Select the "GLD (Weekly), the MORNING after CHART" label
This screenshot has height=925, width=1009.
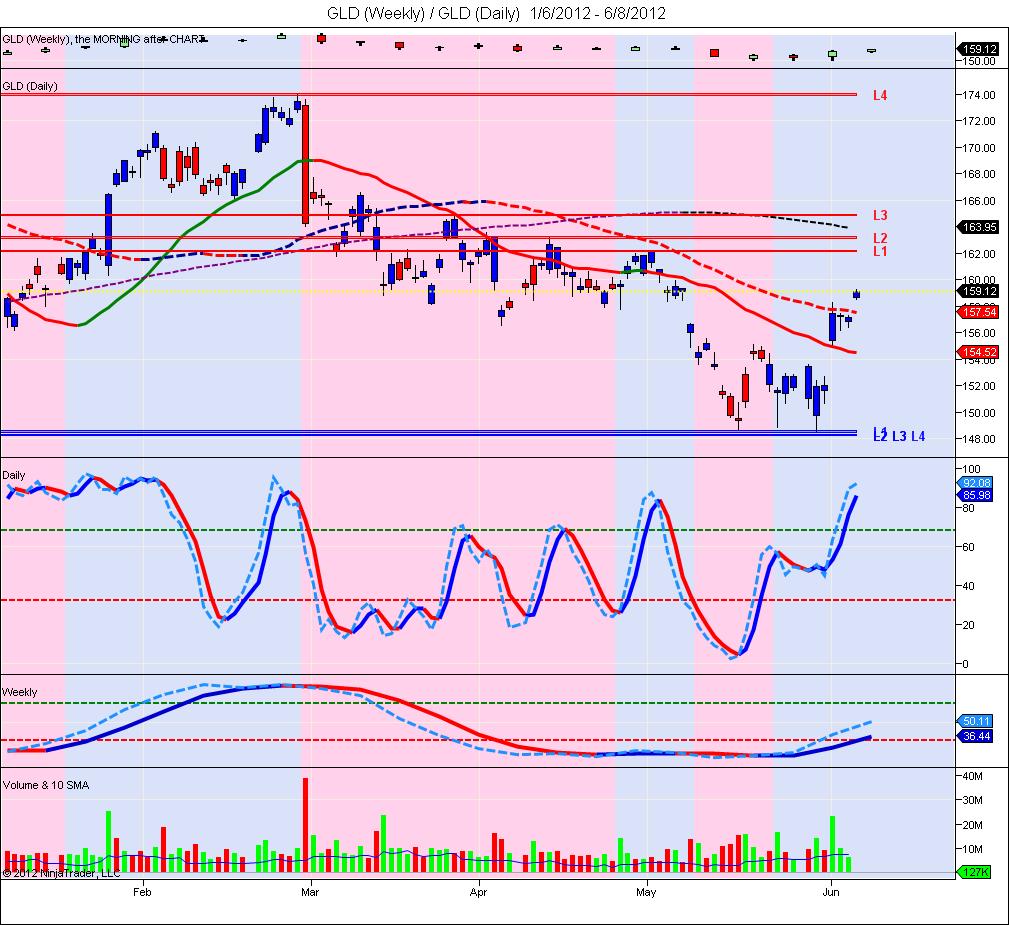[x=104, y=39]
